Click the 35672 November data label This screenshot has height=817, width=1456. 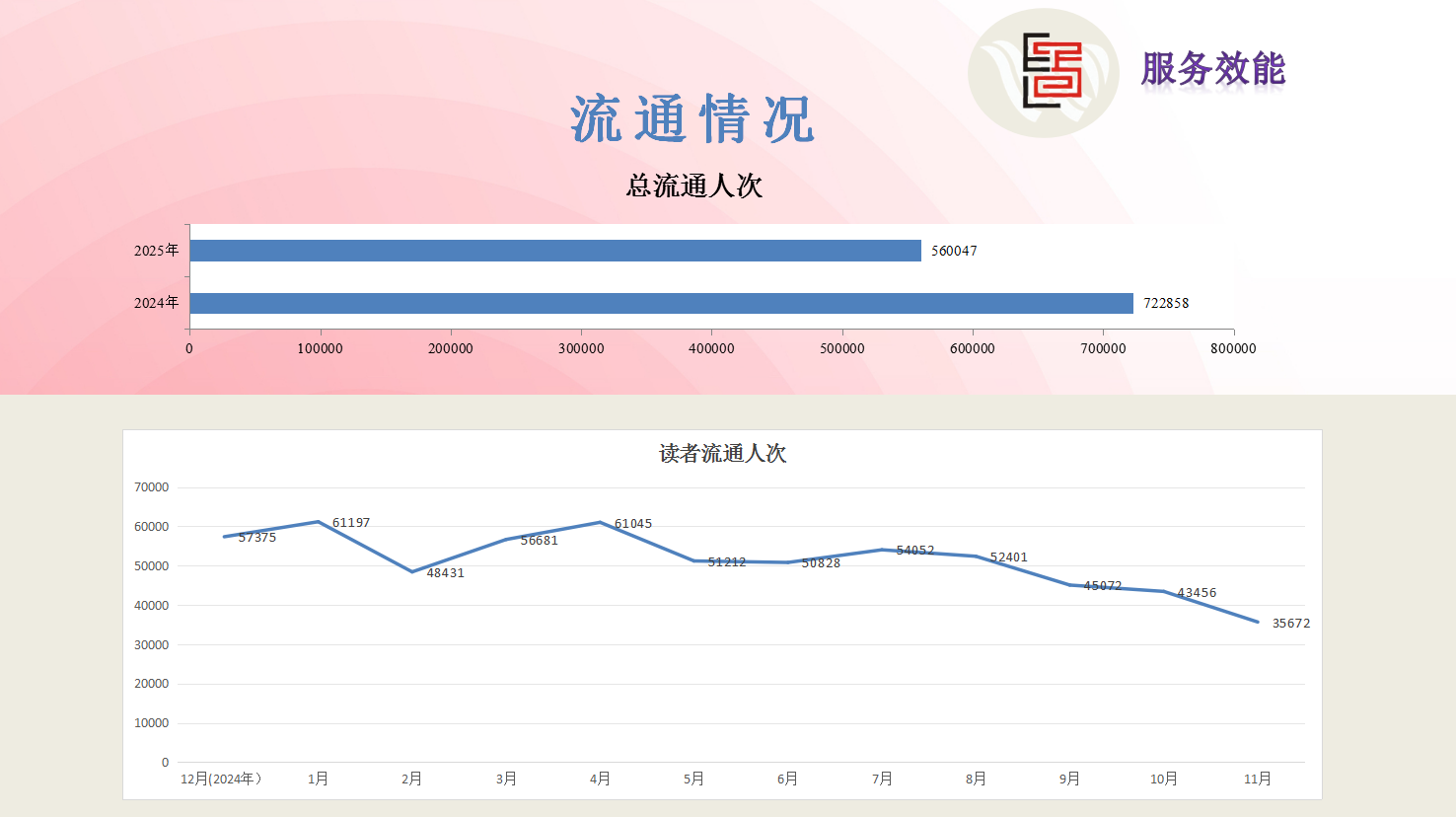point(1290,624)
